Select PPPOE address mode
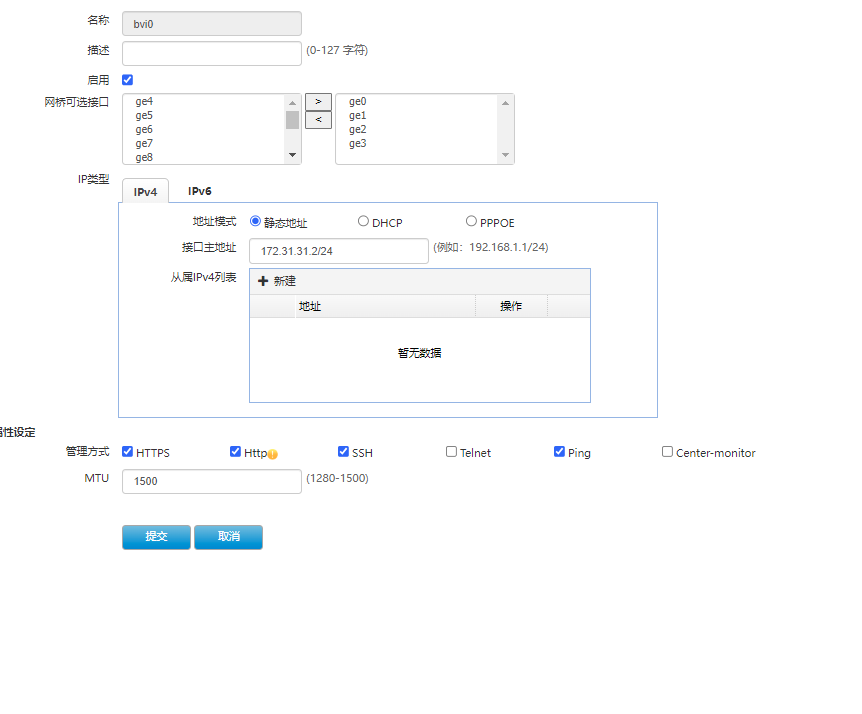The height and width of the screenshot is (714, 862). click(471, 221)
